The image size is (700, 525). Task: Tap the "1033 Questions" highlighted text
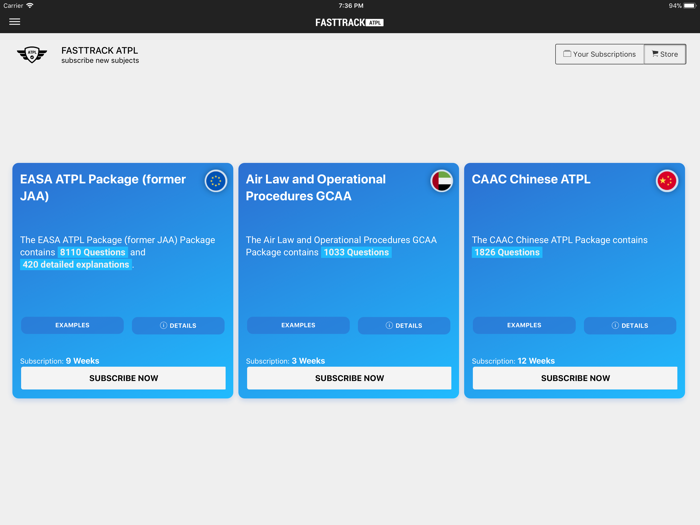click(x=356, y=252)
